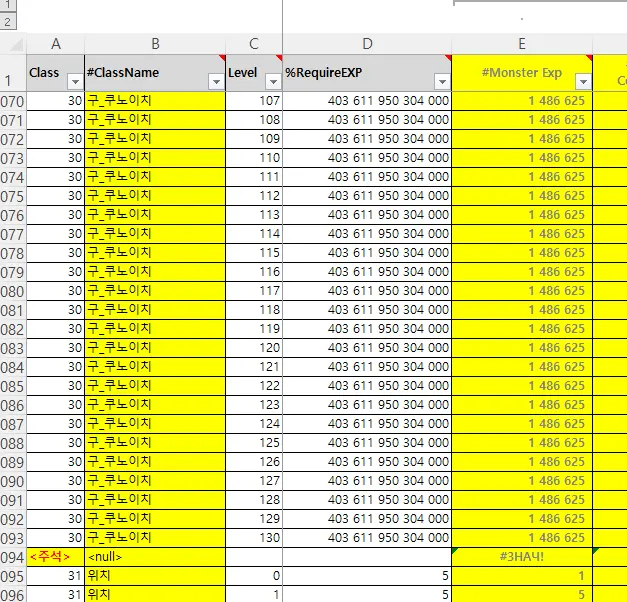The height and width of the screenshot is (602, 627).
Task: Click Level cell with value 122
Action: click(254, 386)
